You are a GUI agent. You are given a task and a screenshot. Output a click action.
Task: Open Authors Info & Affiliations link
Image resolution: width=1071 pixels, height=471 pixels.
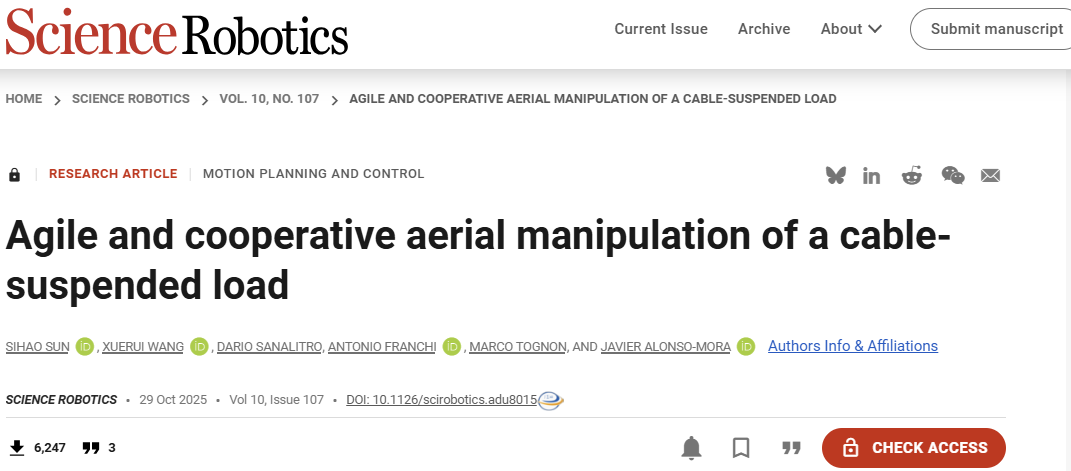(x=853, y=346)
